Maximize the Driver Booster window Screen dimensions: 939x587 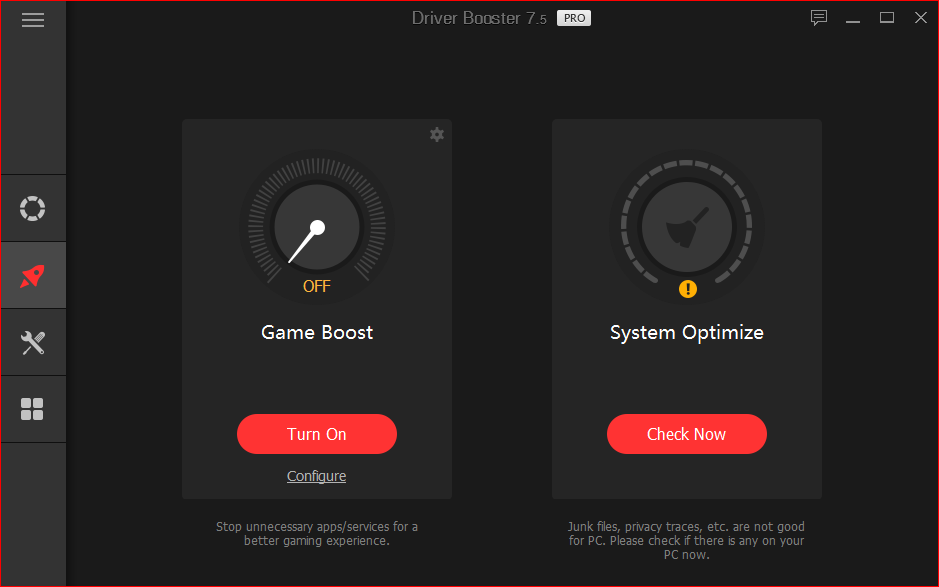887,18
